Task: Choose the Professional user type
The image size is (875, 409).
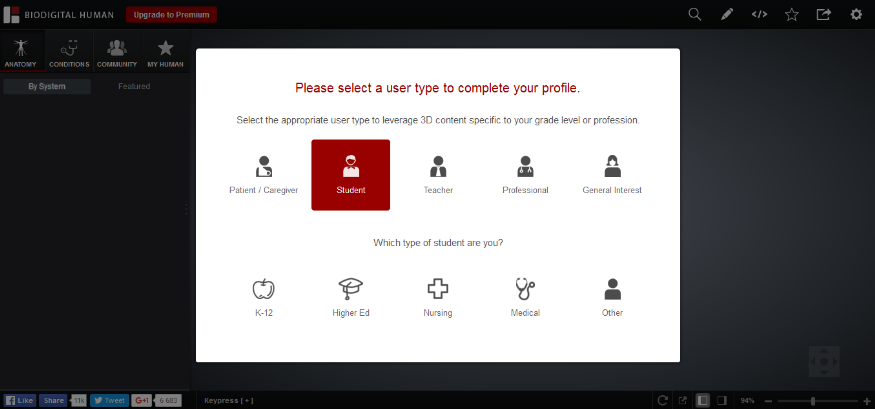Action: point(525,175)
